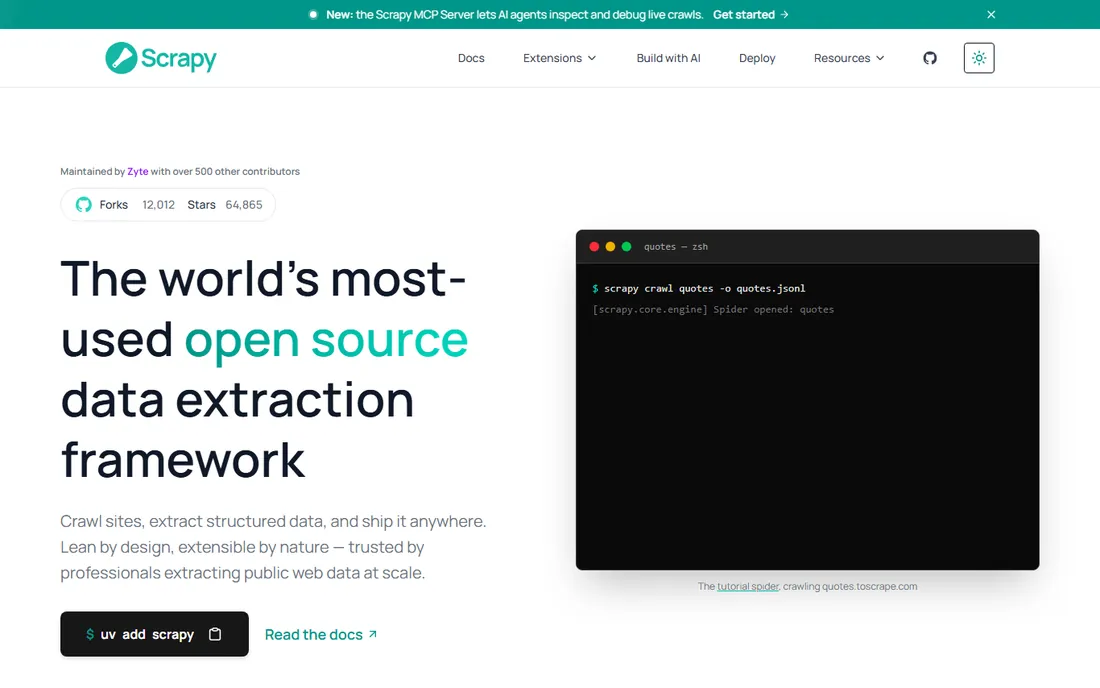Follow the Zyte maintainer link
Viewport: 1100px width, 688px height.
(138, 171)
